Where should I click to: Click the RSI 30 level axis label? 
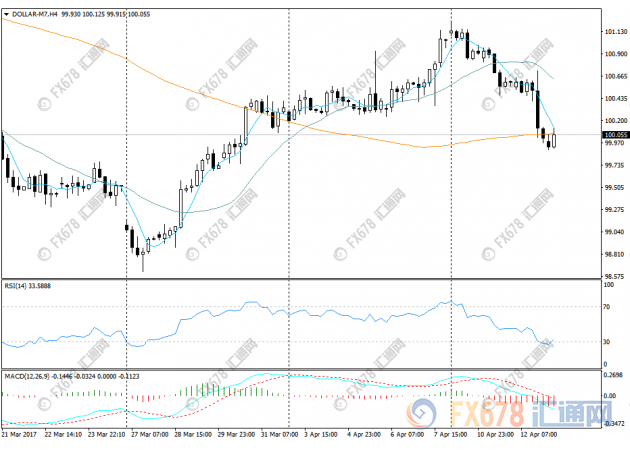(607, 342)
